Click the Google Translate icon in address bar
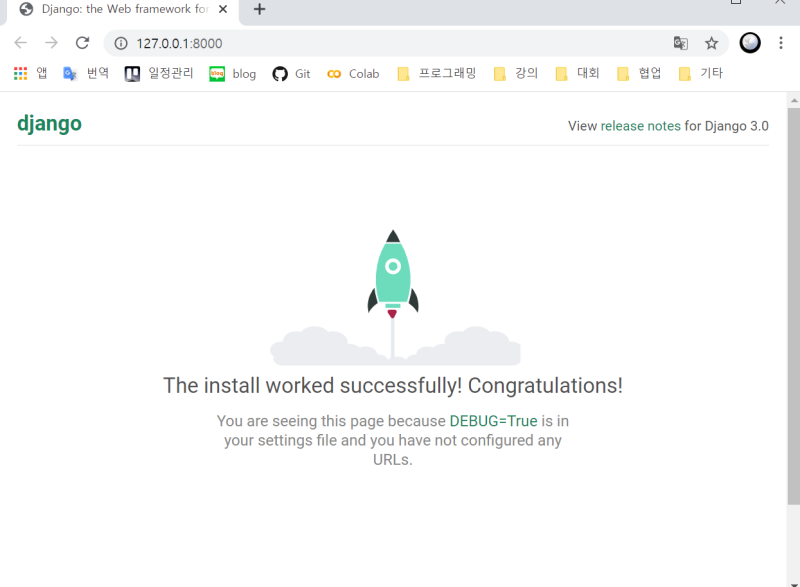Image resolution: width=800 pixels, height=587 pixels. [x=681, y=44]
